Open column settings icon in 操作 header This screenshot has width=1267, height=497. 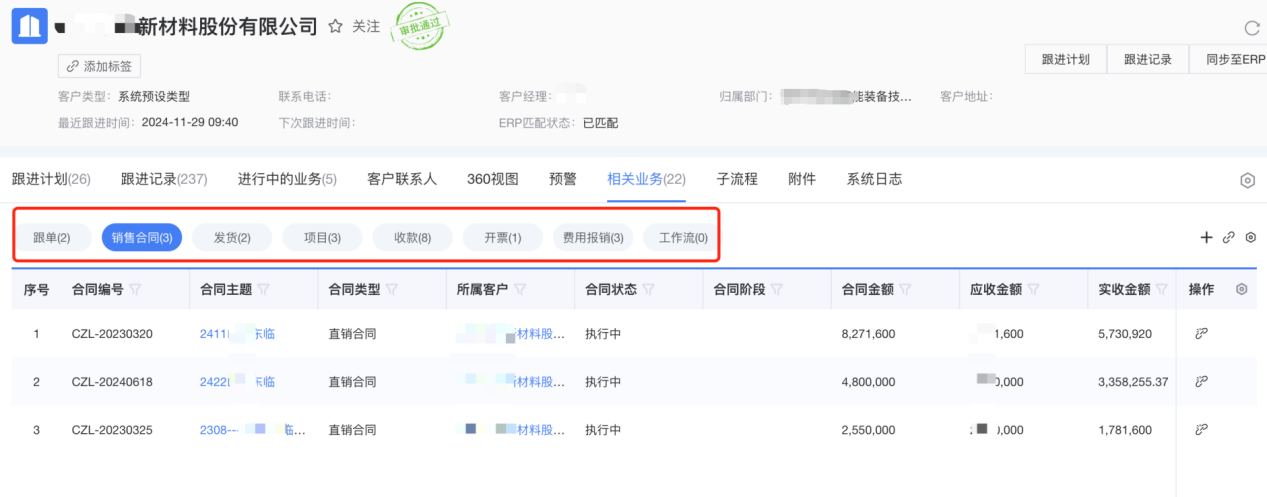pos(1241,289)
